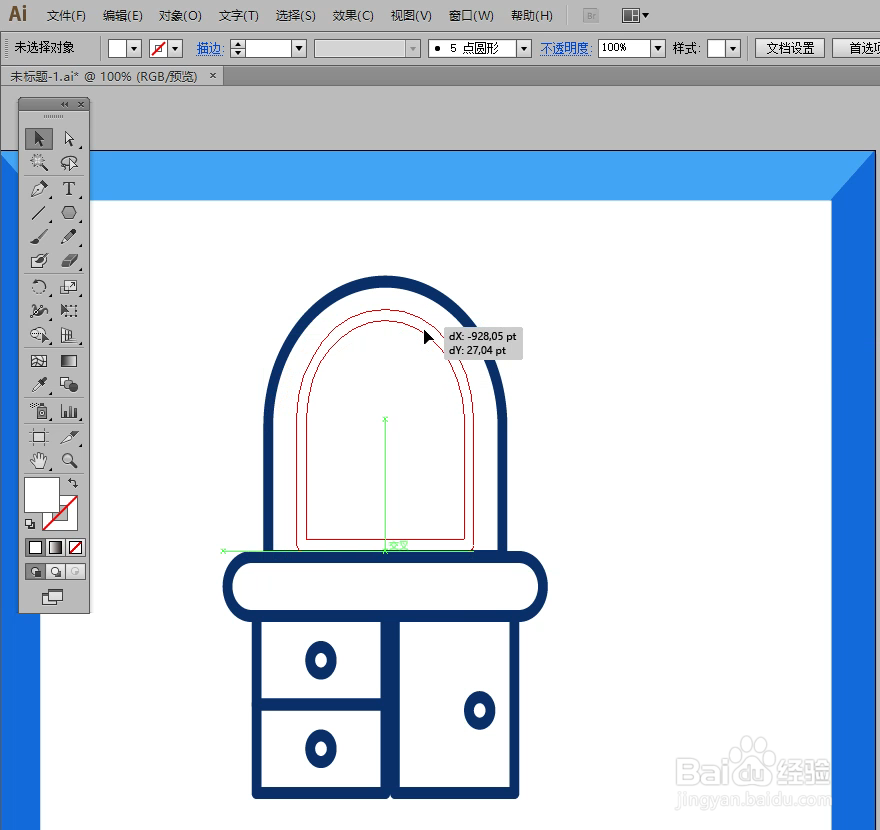Select the Paintbrush tool
The width and height of the screenshot is (880, 830).
(x=39, y=237)
